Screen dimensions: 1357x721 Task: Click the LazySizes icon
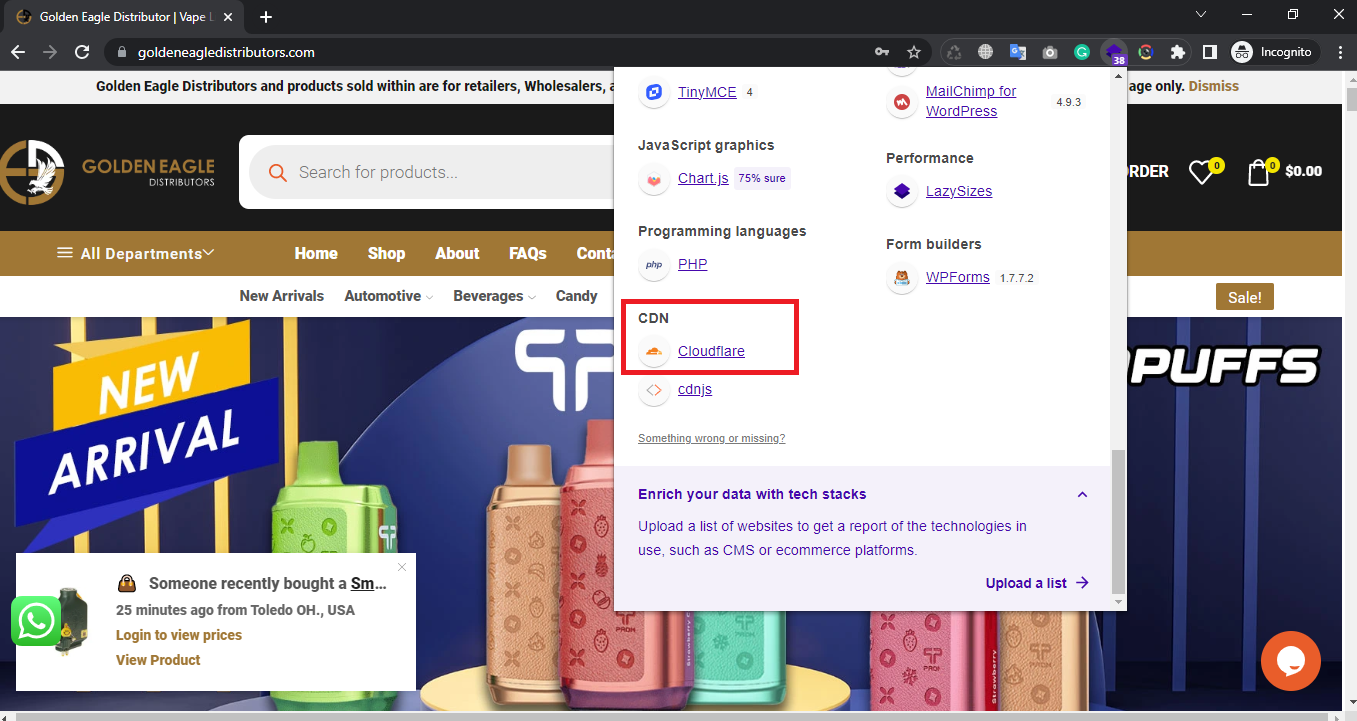point(902,192)
